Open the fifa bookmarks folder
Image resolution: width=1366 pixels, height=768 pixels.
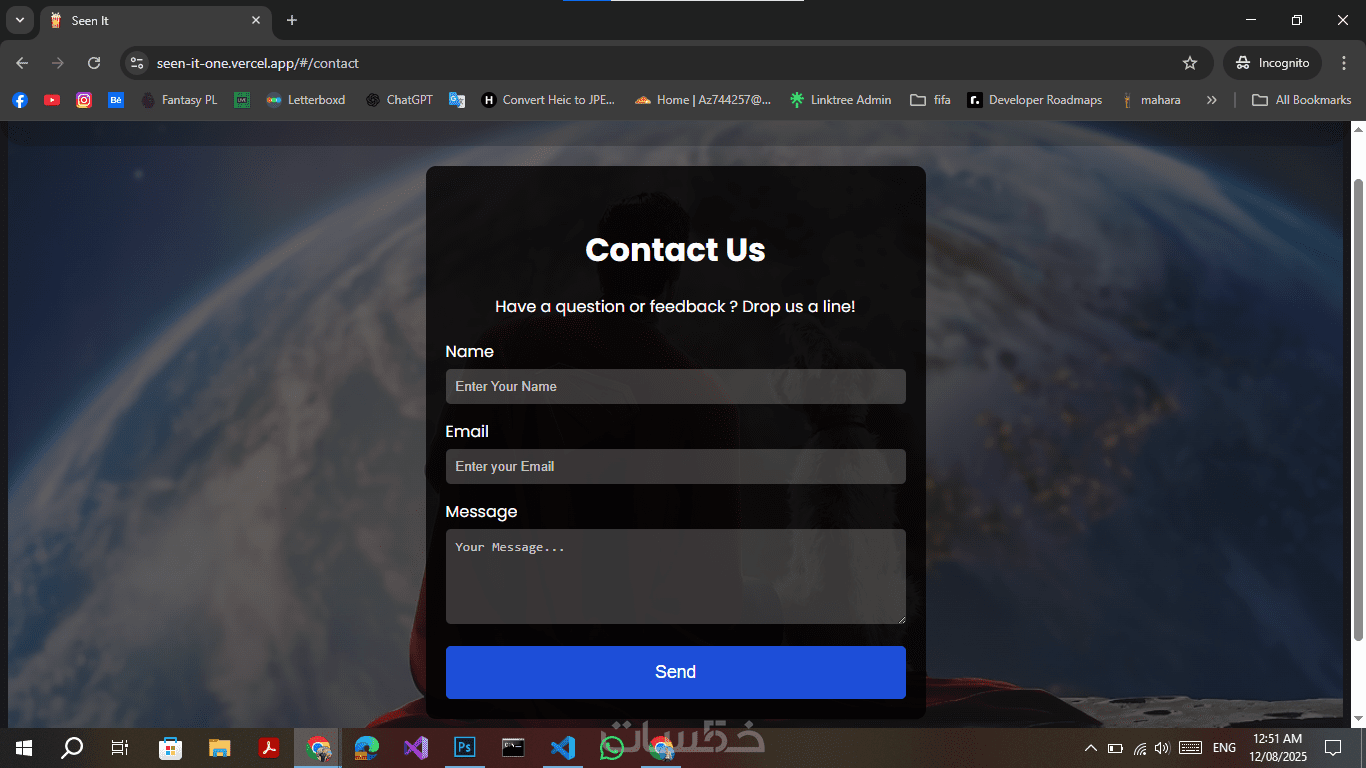point(930,100)
